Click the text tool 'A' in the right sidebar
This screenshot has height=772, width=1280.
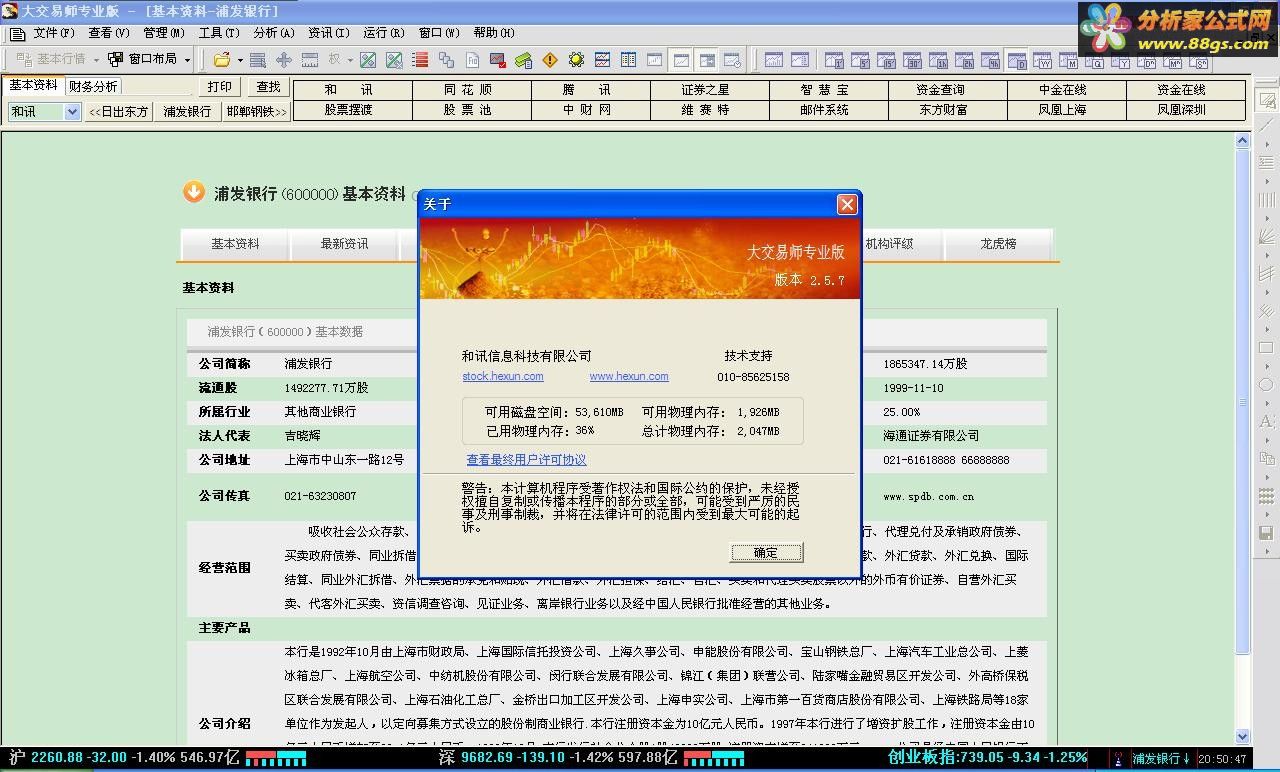click(x=1266, y=421)
